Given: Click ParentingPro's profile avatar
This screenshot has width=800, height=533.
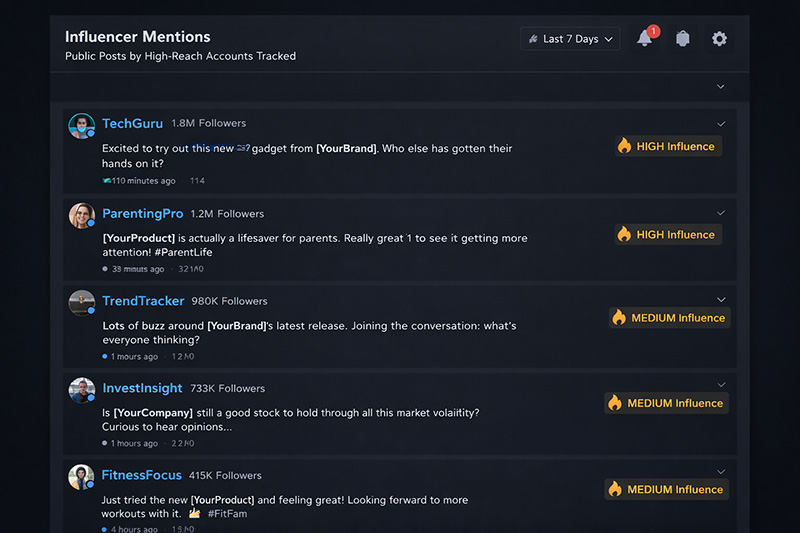Looking at the screenshot, I should pyautogui.click(x=81, y=215).
